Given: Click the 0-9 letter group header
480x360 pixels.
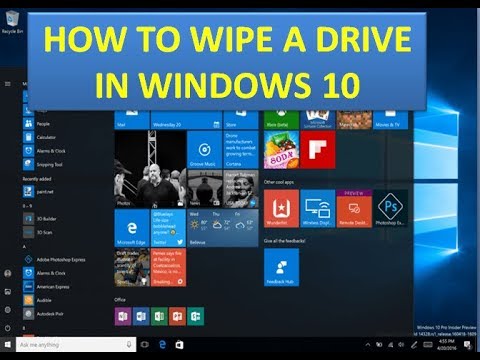Looking at the screenshot, I should click(27, 206).
